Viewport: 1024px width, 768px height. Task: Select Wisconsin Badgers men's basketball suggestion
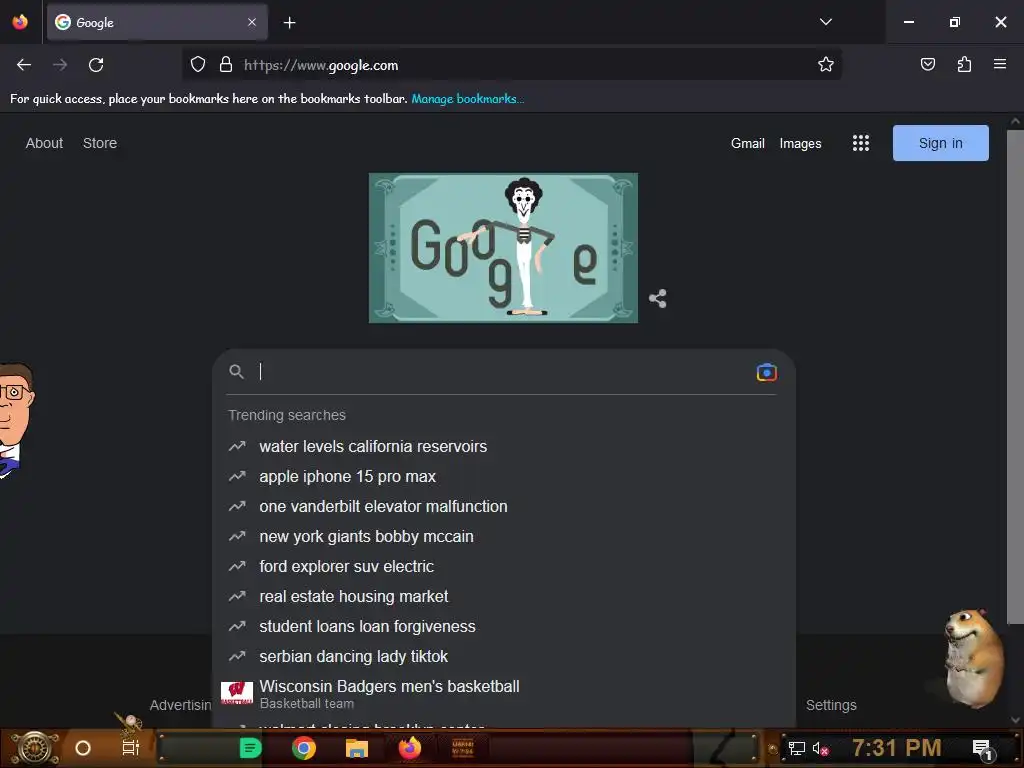click(x=504, y=694)
